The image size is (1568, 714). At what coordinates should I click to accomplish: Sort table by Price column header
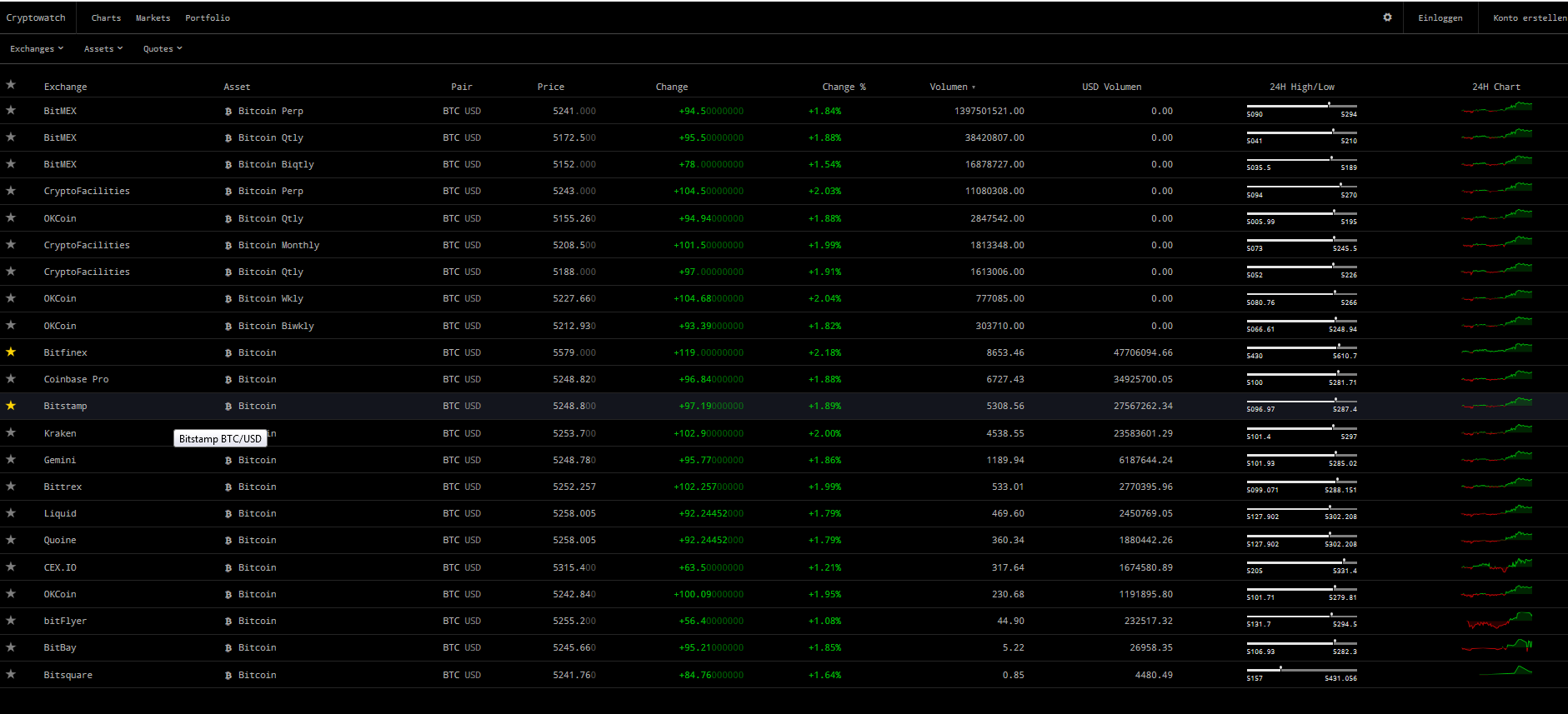(x=551, y=87)
